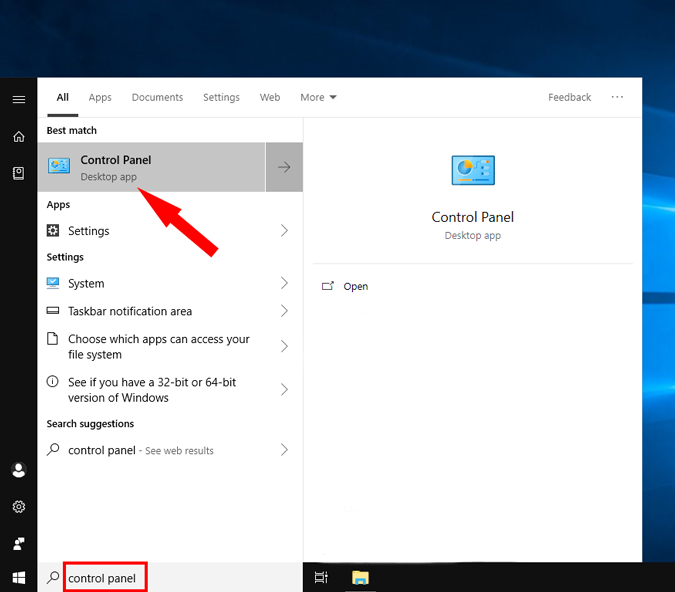Viewport: 675px width, 592px height.
Task: Open the hamburger menu in sidebar
Action: pyautogui.click(x=19, y=99)
